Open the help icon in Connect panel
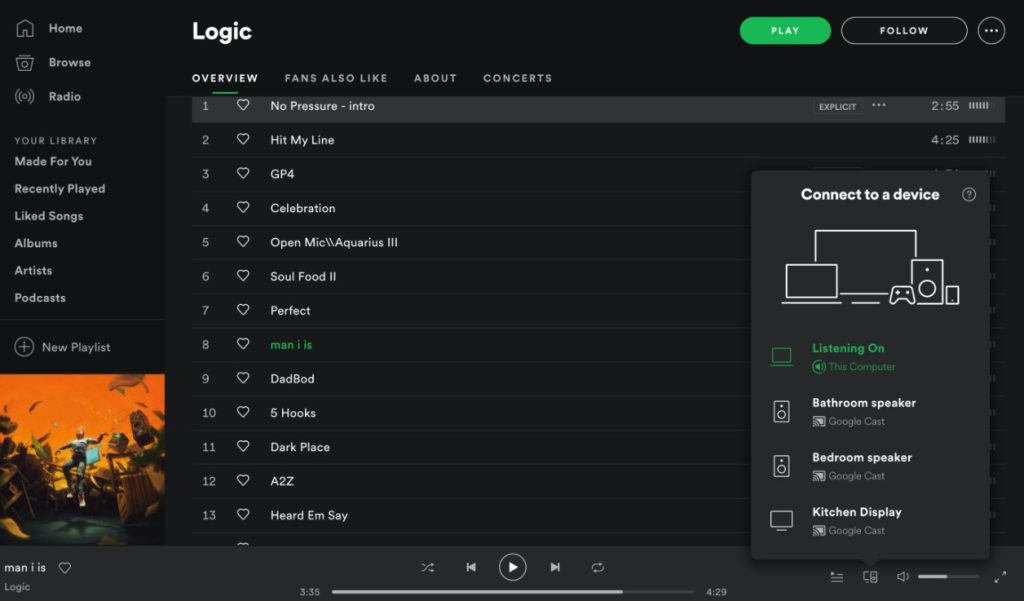 (968, 194)
